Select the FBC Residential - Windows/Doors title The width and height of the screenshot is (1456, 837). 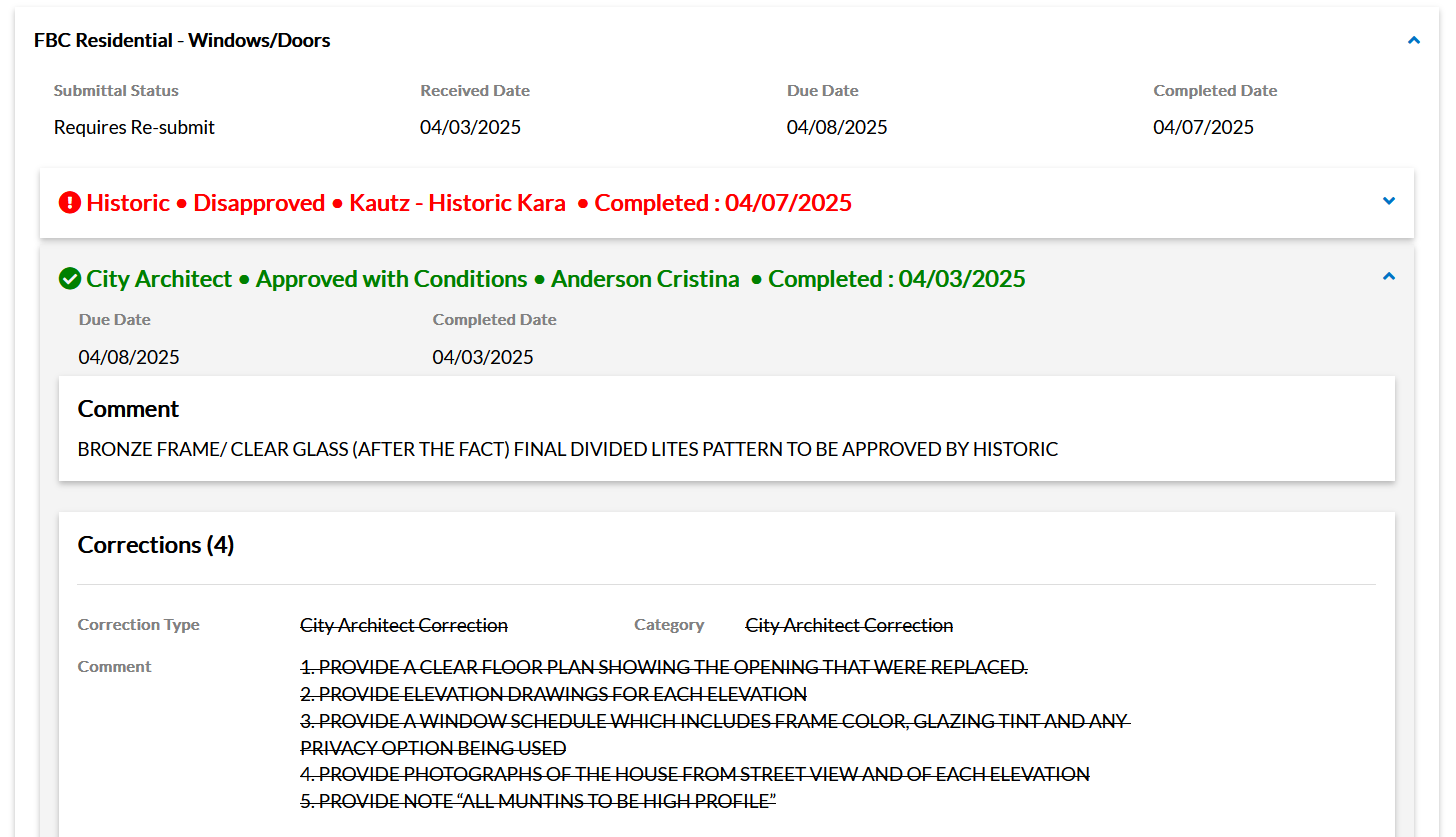coord(182,41)
